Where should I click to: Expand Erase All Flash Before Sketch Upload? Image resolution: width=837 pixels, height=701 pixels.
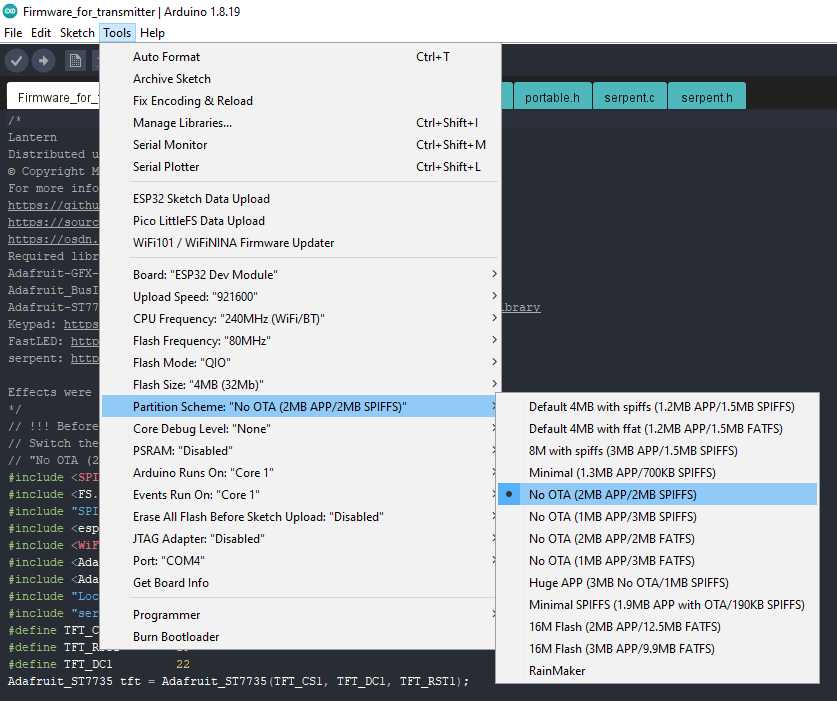point(300,517)
